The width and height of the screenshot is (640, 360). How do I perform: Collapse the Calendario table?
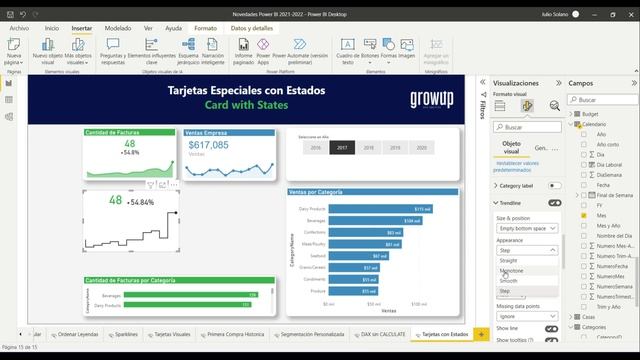click(571, 124)
